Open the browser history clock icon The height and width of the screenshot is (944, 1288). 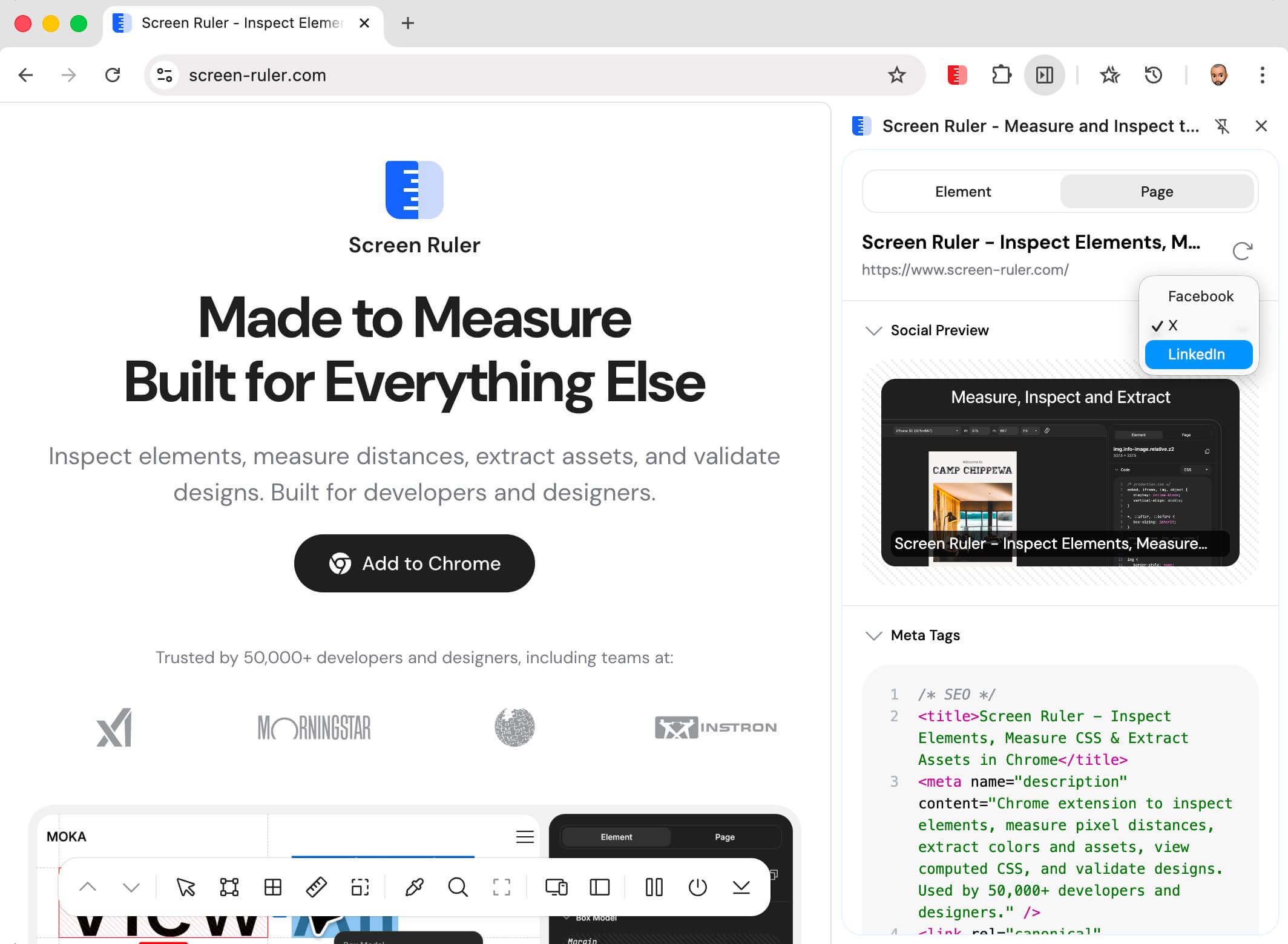click(x=1154, y=75)
